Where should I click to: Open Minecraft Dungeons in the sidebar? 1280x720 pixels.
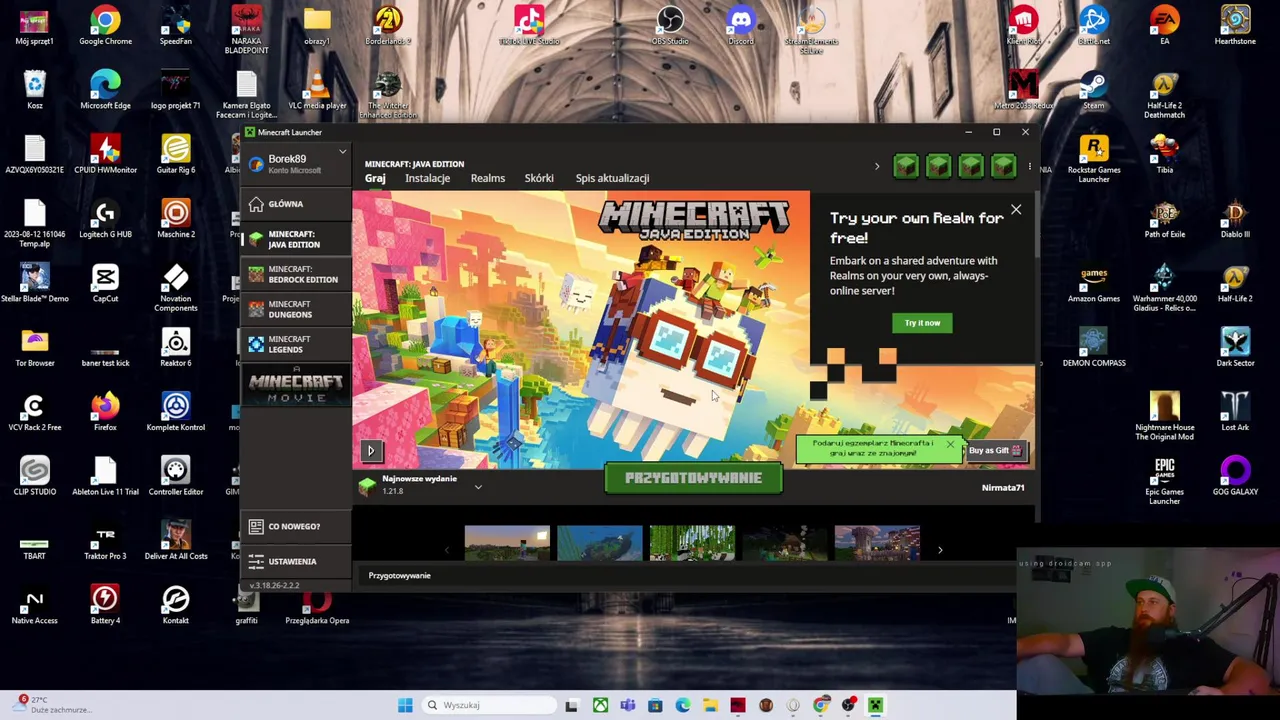point(294,309)
